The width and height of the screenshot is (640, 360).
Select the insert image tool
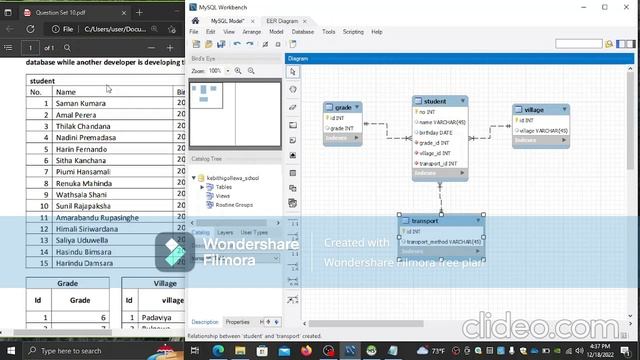tap(293, 156)
